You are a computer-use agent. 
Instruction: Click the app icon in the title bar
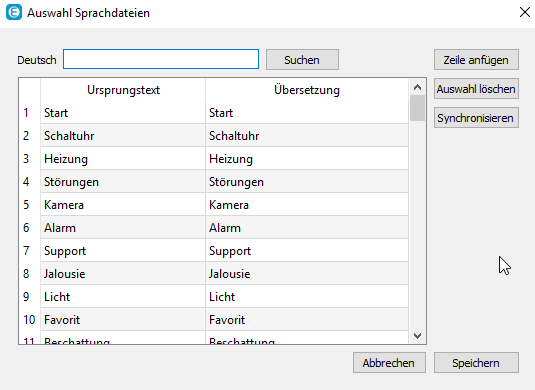14,12
